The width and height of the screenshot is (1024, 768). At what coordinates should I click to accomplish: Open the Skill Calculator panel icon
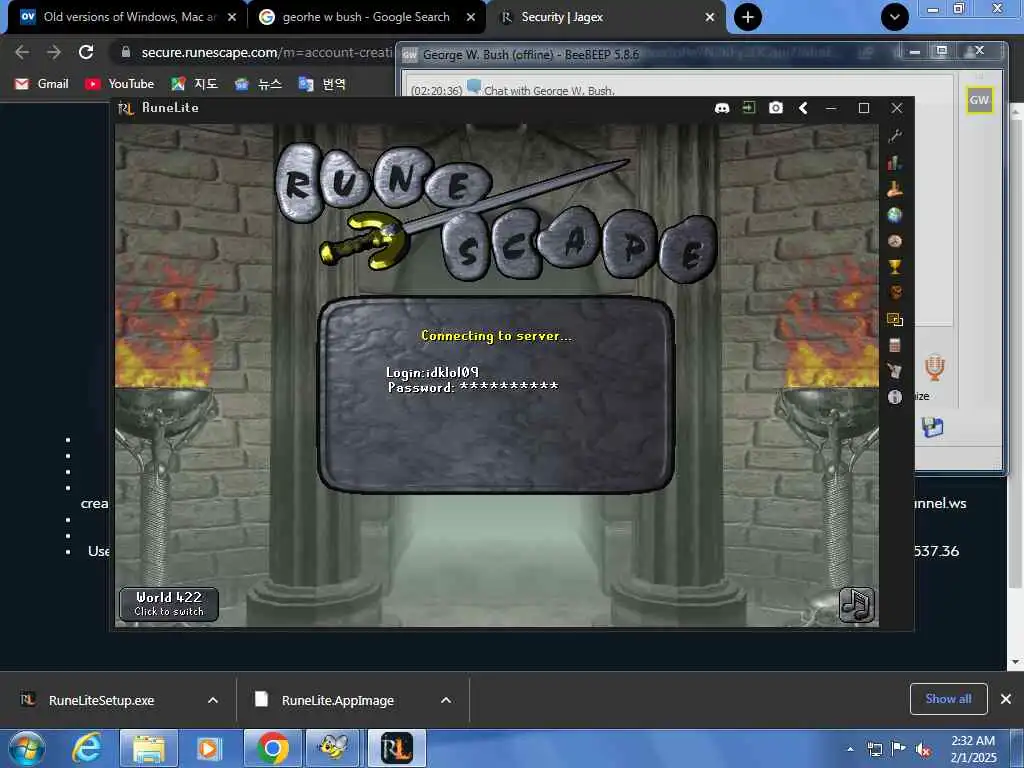pyautogui.click(x=895, y=345)
